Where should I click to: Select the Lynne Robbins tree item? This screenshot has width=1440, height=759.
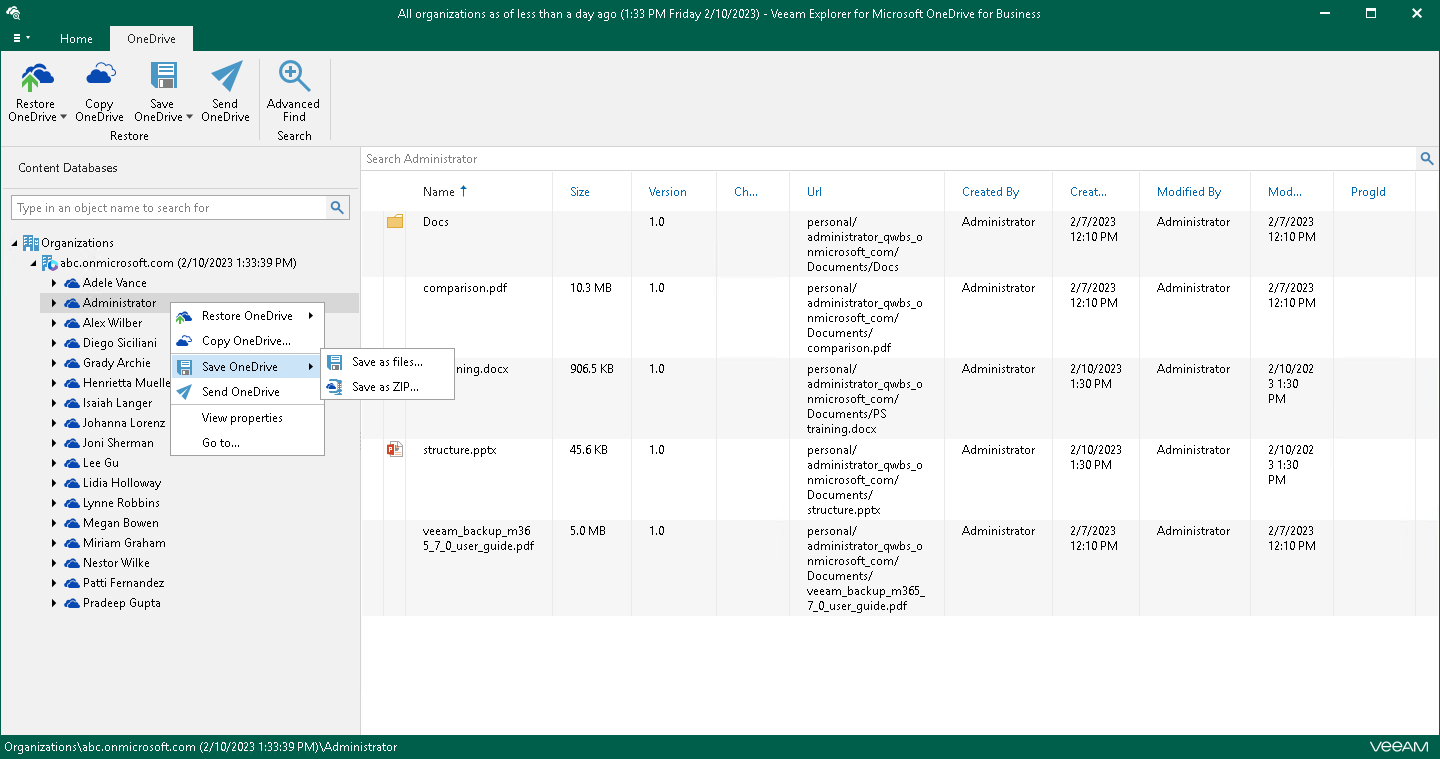coord(121,503)
